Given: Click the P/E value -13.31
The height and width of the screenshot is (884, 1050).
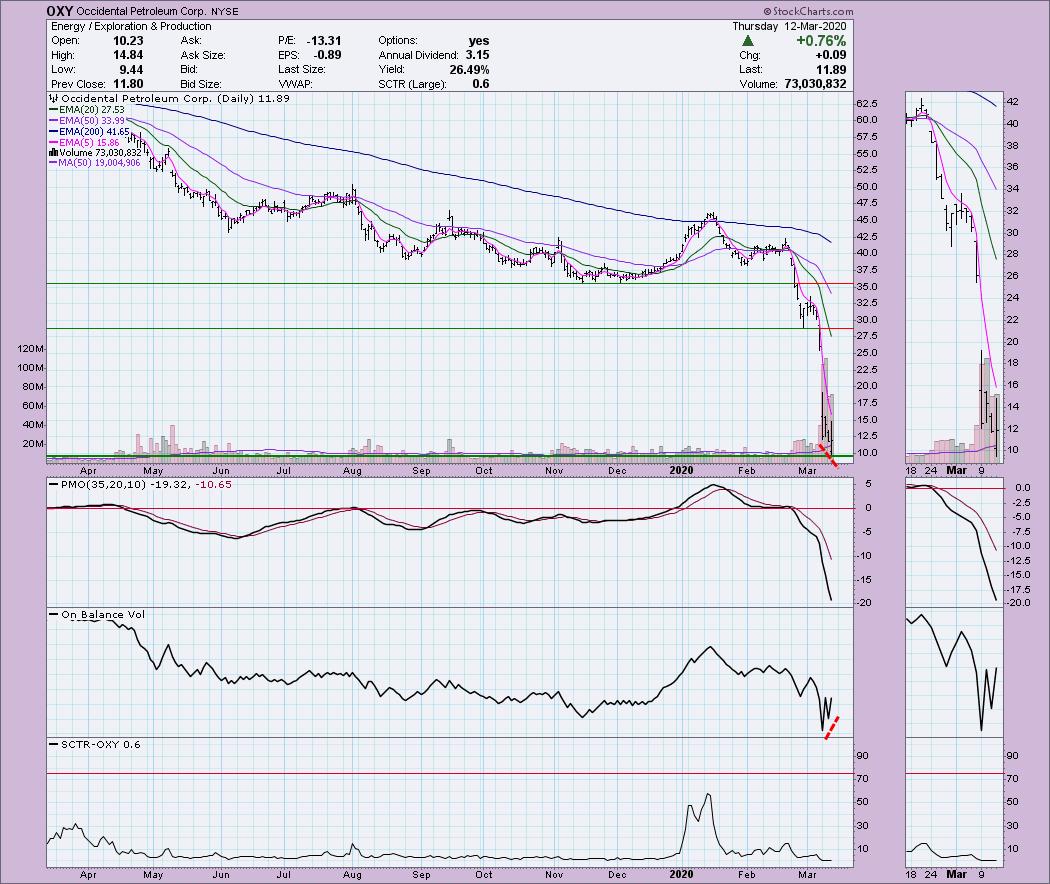Looking at the screenshot, I should (x=323, y=41).
